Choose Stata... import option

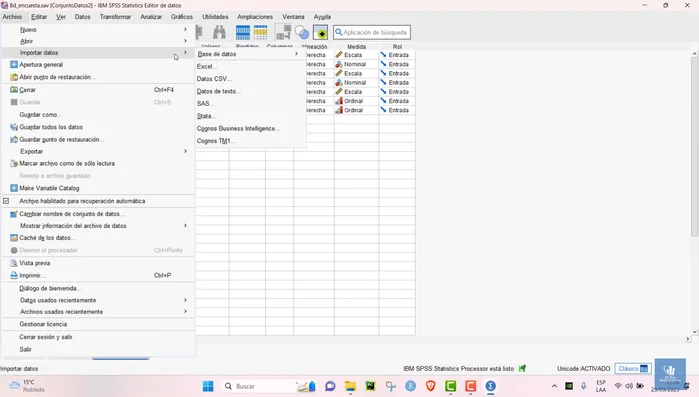pos(206,116)
